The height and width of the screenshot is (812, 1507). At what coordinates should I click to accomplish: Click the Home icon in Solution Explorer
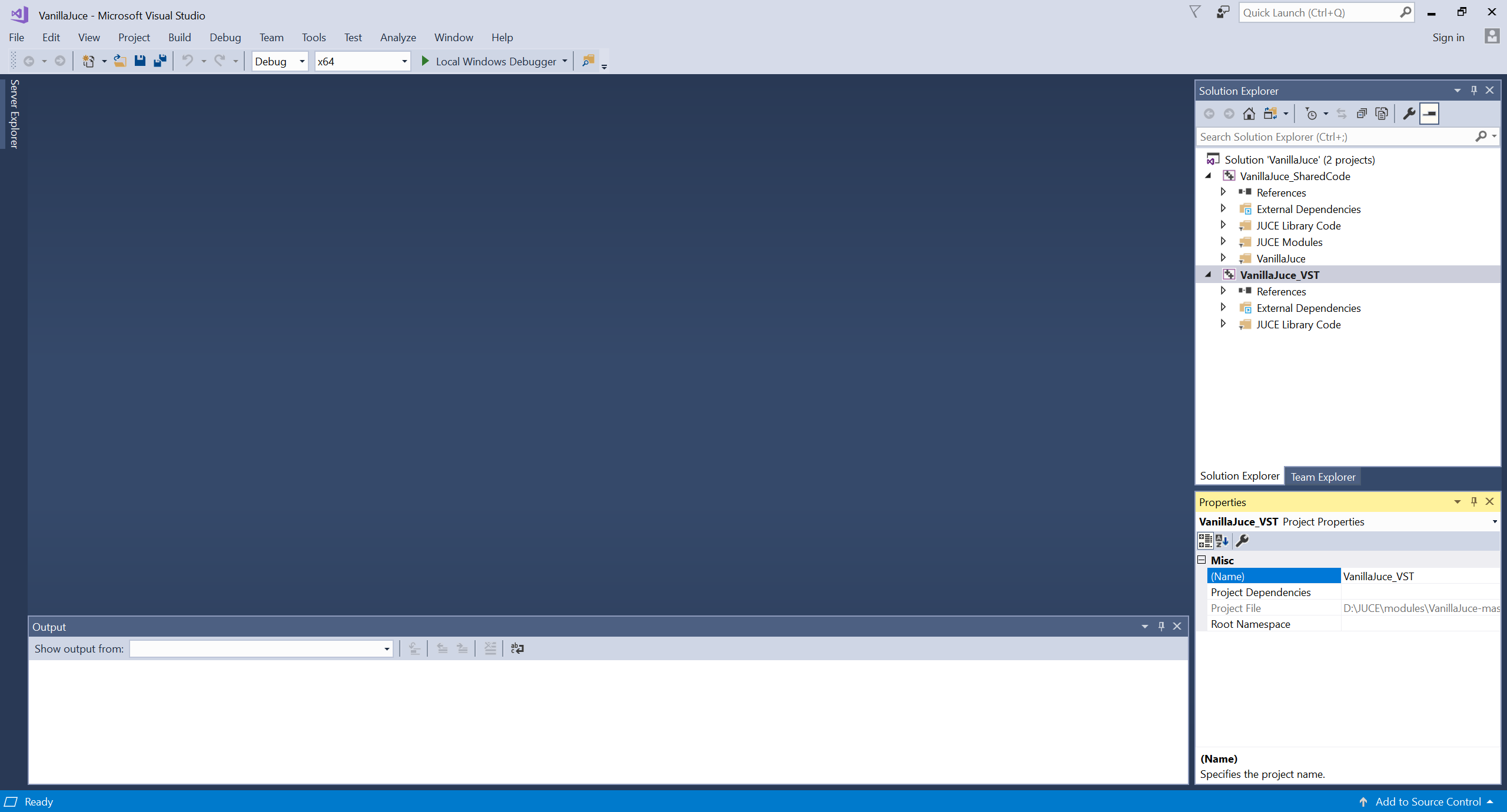1249,114
